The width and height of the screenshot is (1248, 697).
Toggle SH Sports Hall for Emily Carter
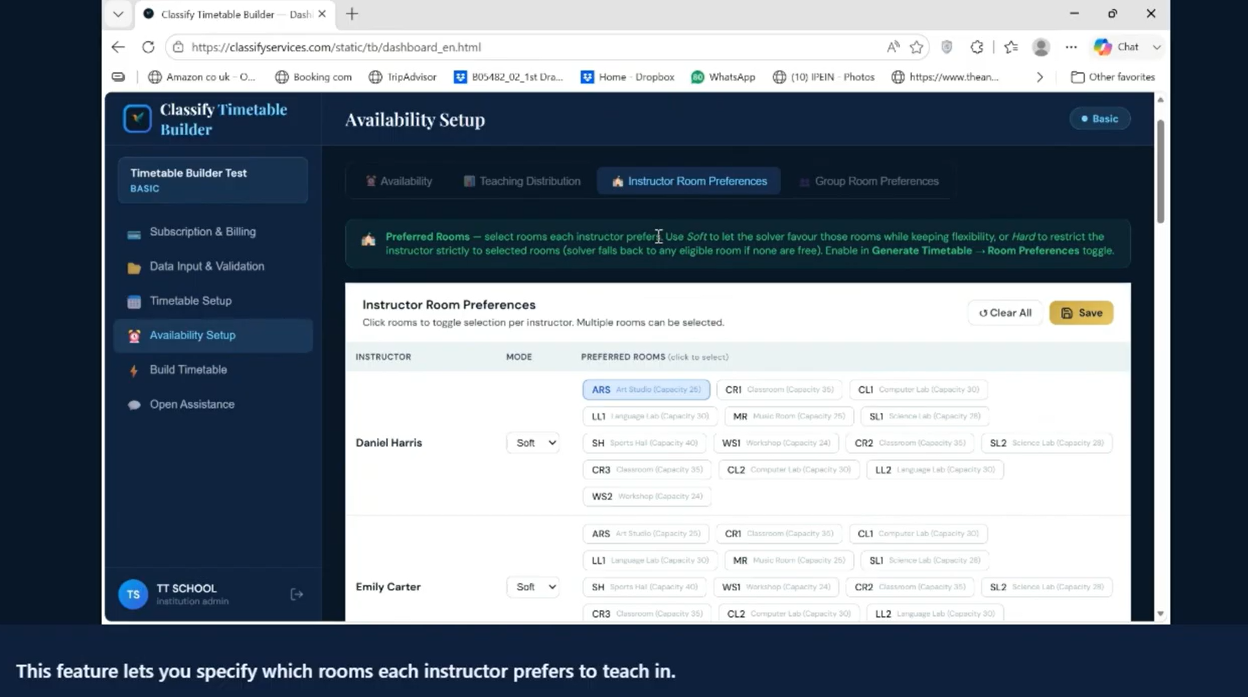point(644,587)
